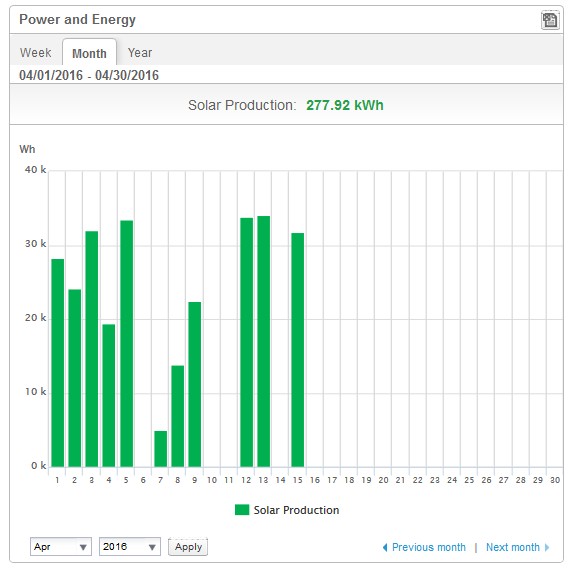
Task: Click the export data icon in header
Action: click(x=550, y=20)
